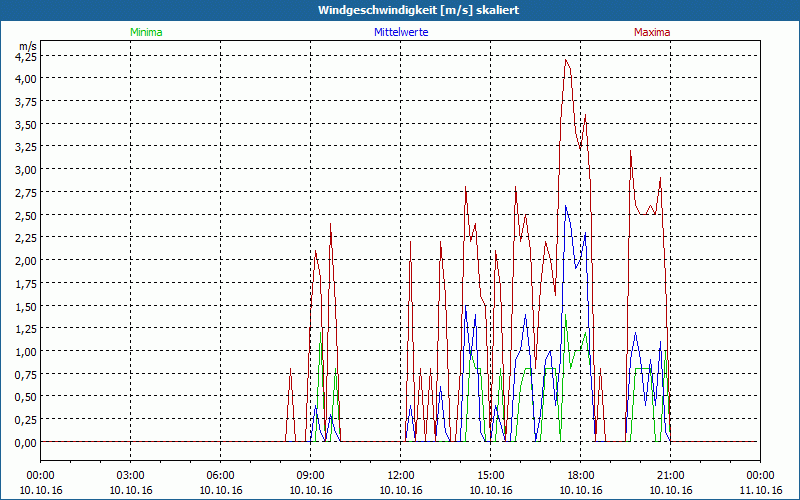Click the 4,00 y-axis value
The height and width of the screenshot is (500, 800).
26,79
